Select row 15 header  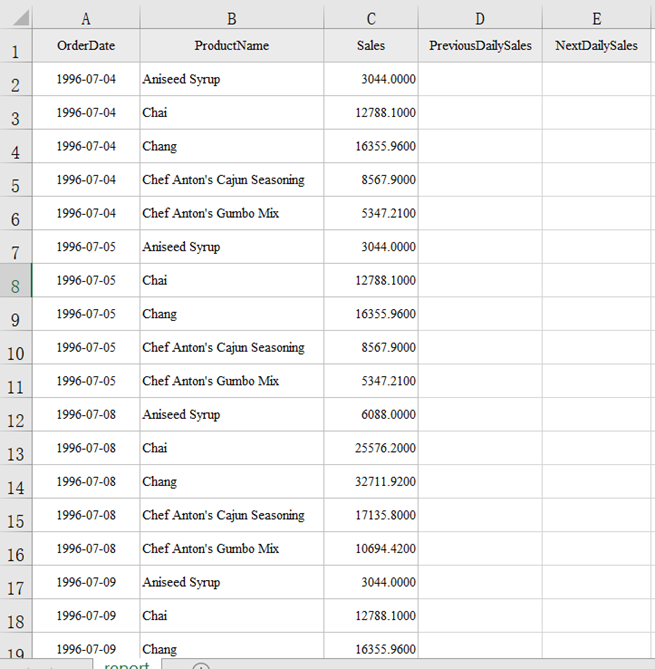tap(15, 515)
